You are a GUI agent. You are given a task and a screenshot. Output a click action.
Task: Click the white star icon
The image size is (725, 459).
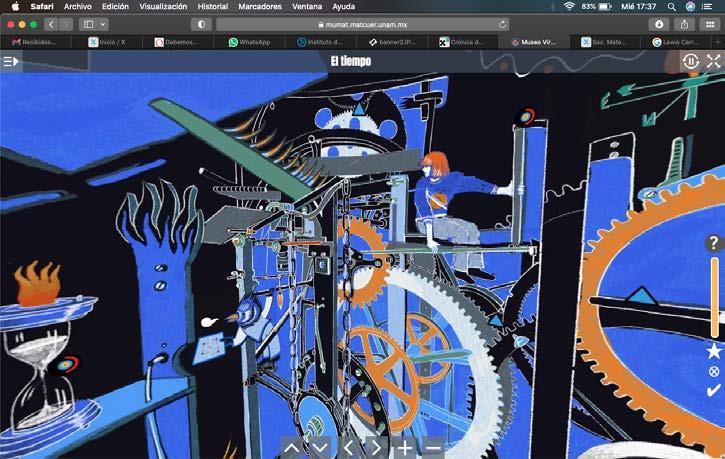click(714, 350)
